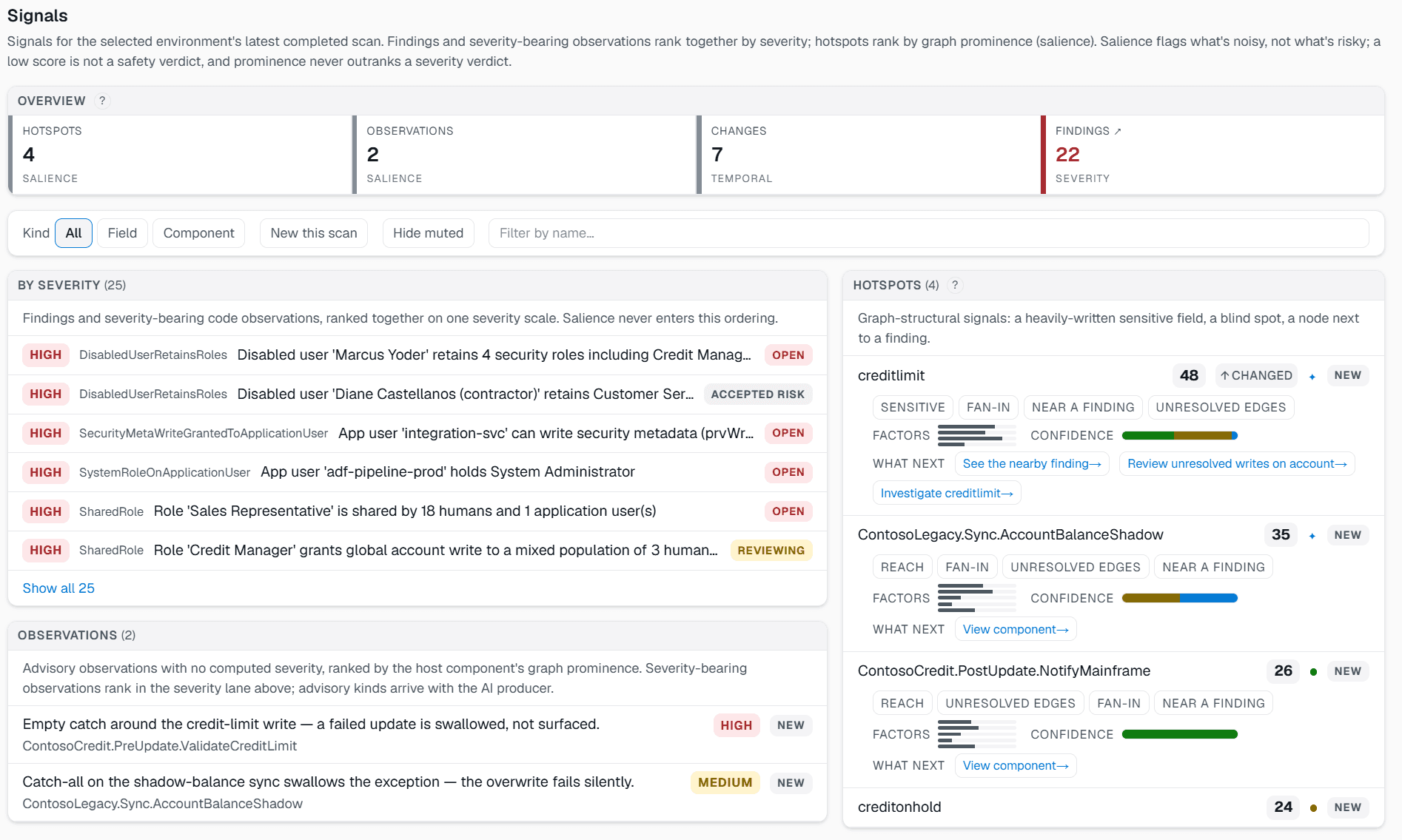Open the ContosoLegacy.Sync.AccountBalanceShadow hotspot title
1402x840 pixels.
1010,535
